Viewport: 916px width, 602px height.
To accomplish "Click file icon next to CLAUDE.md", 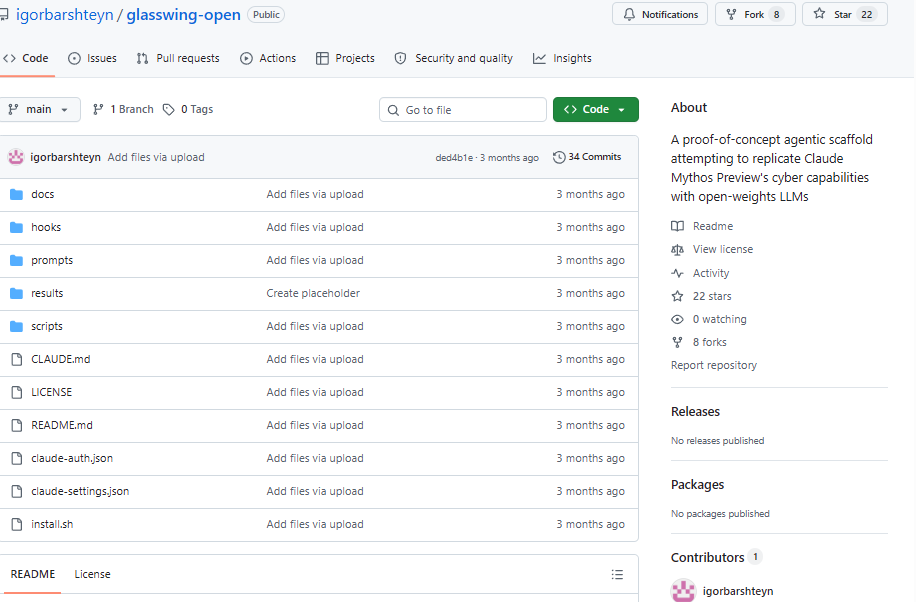I will tap(17, 359).
